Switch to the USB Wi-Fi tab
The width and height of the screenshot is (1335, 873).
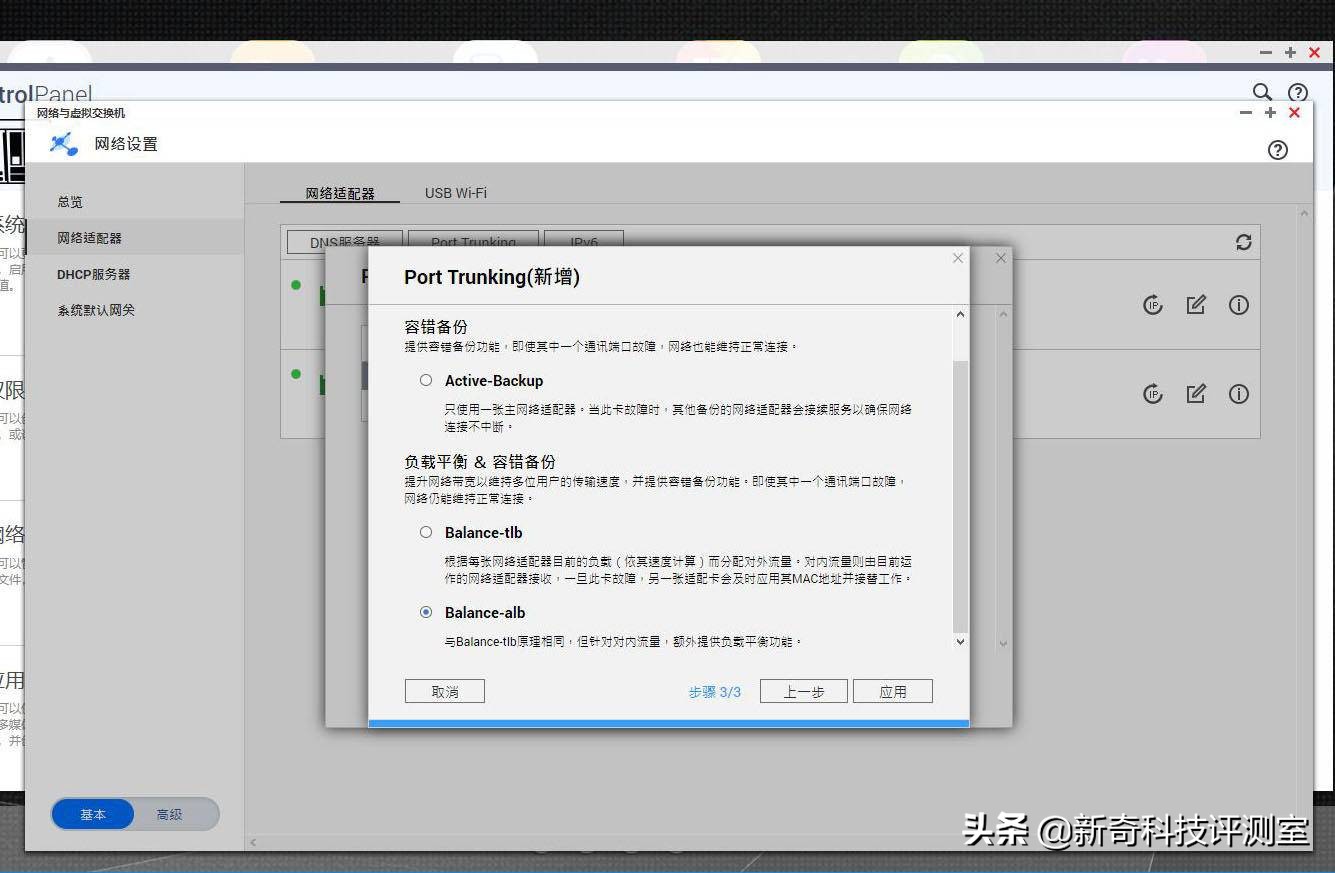(x=455, y=192)
